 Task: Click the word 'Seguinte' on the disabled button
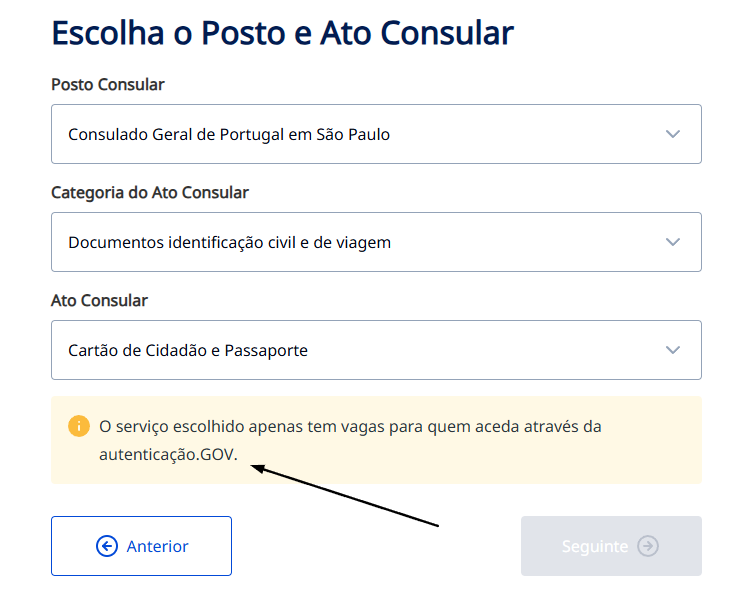tap(594, 546)
